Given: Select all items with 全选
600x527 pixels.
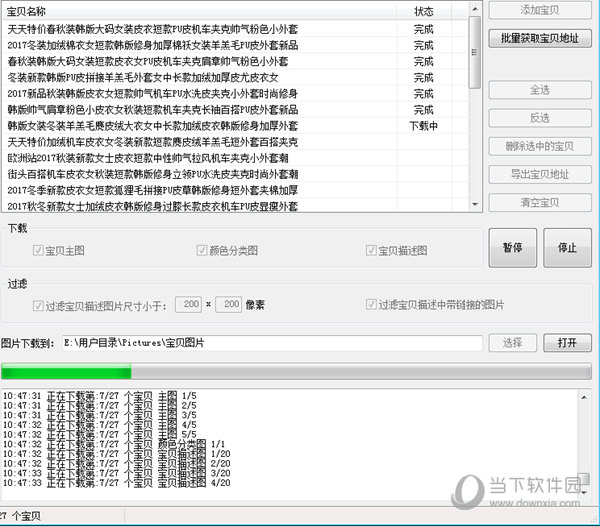Looking at the screenshot, I should tap(540, 90).
